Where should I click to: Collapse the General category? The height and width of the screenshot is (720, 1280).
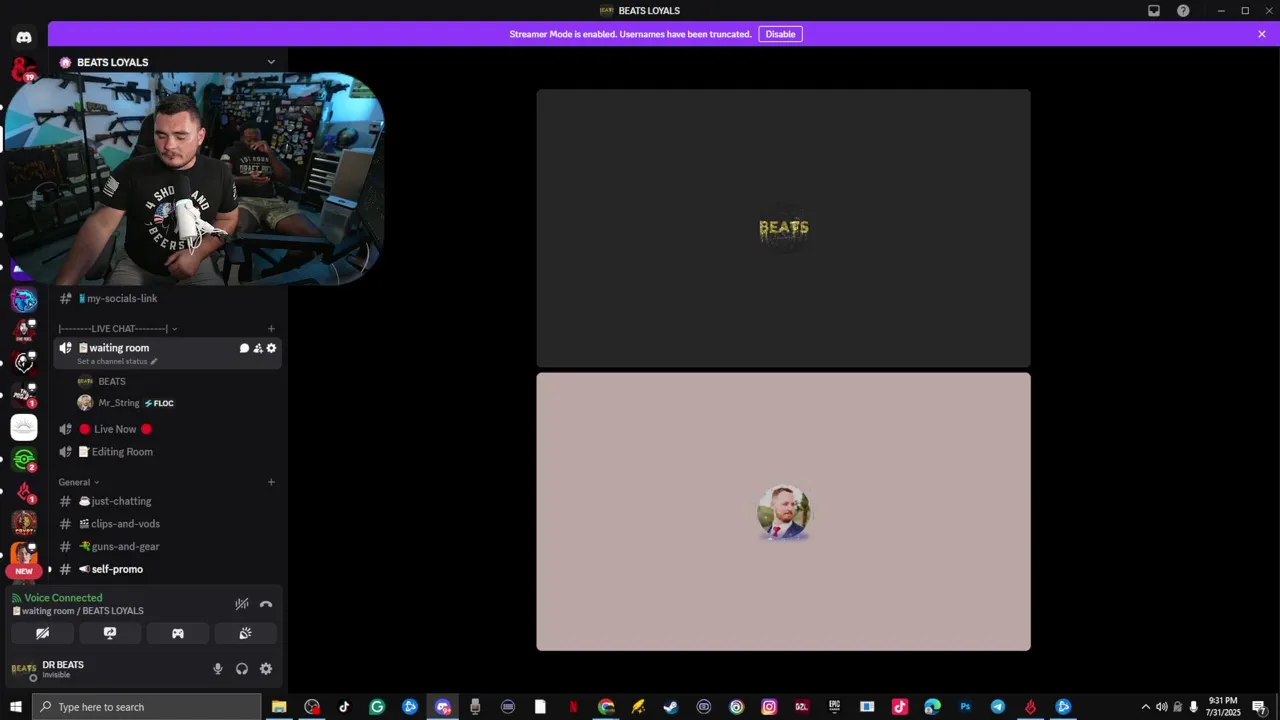coord(79,482)
